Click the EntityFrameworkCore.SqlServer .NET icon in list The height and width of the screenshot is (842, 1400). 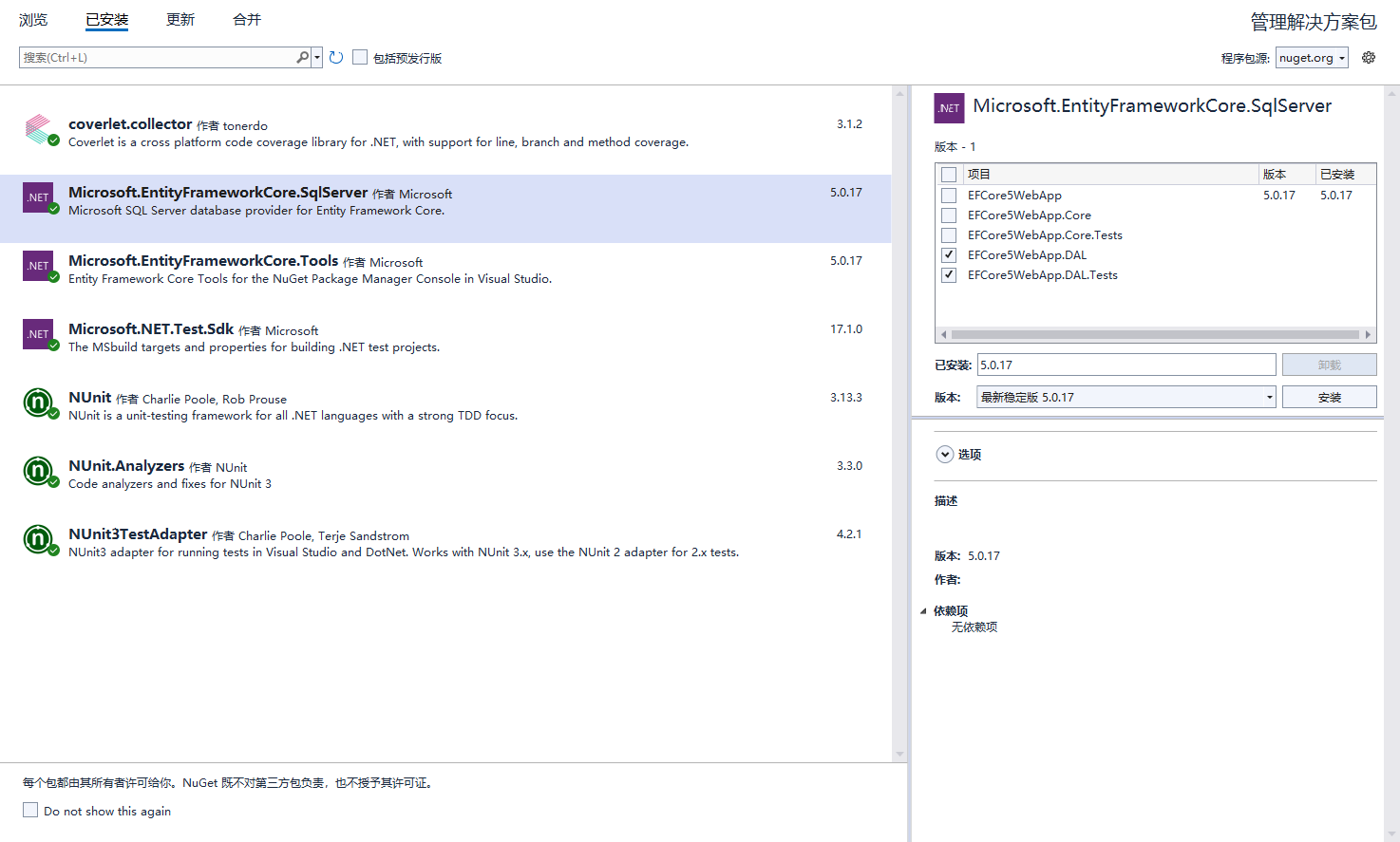[x=39, y=198]
